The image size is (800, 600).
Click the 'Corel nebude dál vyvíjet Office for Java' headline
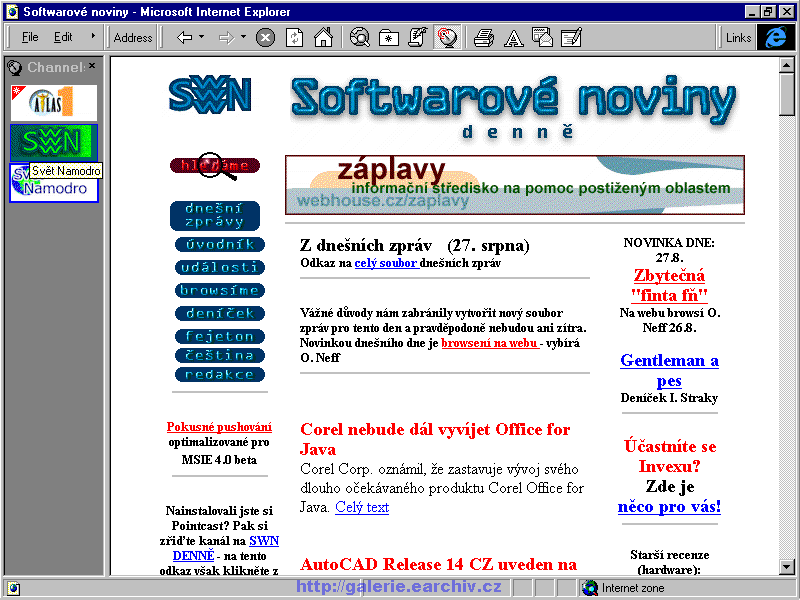[x=435, y=439]
